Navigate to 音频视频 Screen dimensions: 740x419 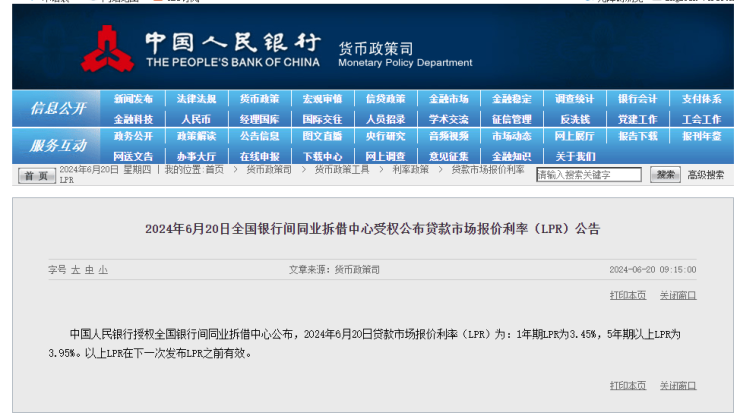[x=449, y=136]
